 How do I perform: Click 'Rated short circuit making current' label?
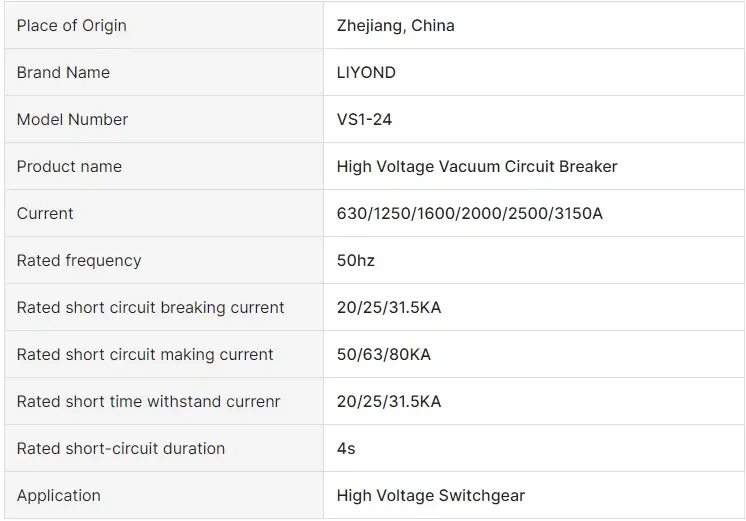tap(145, 354)
